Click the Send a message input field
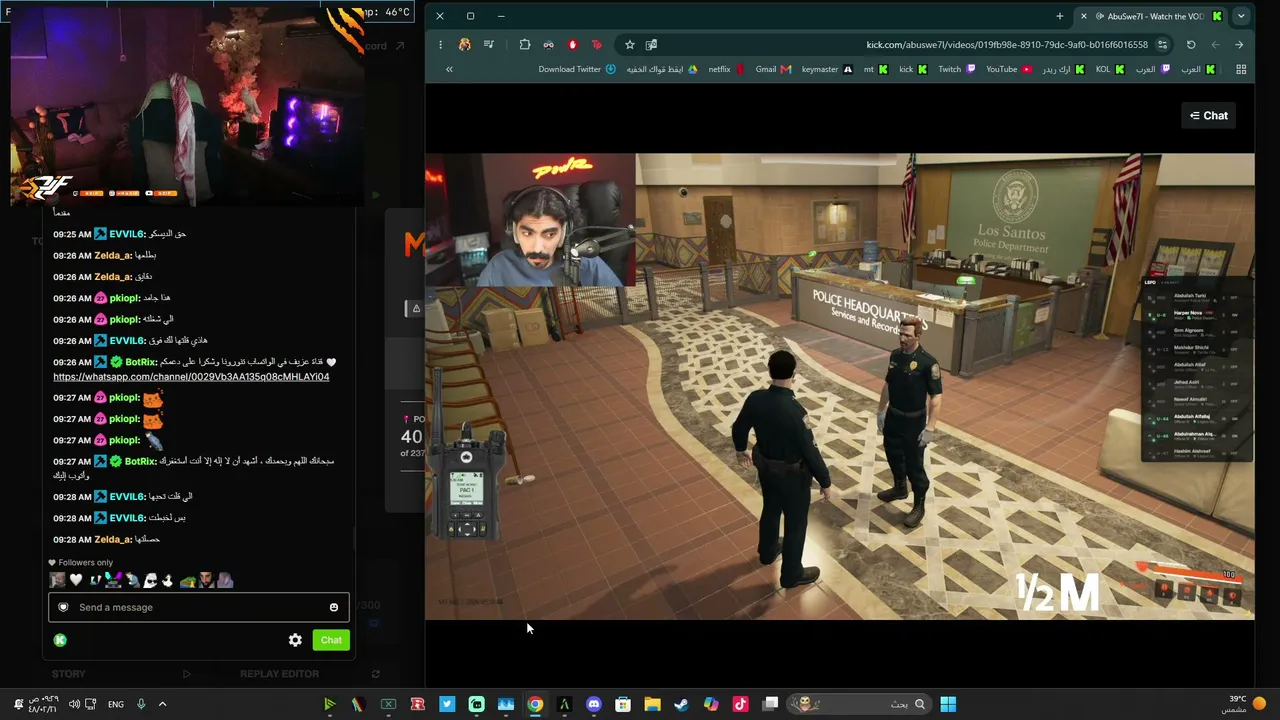1280x720 pixels. (x=198, y=607)
